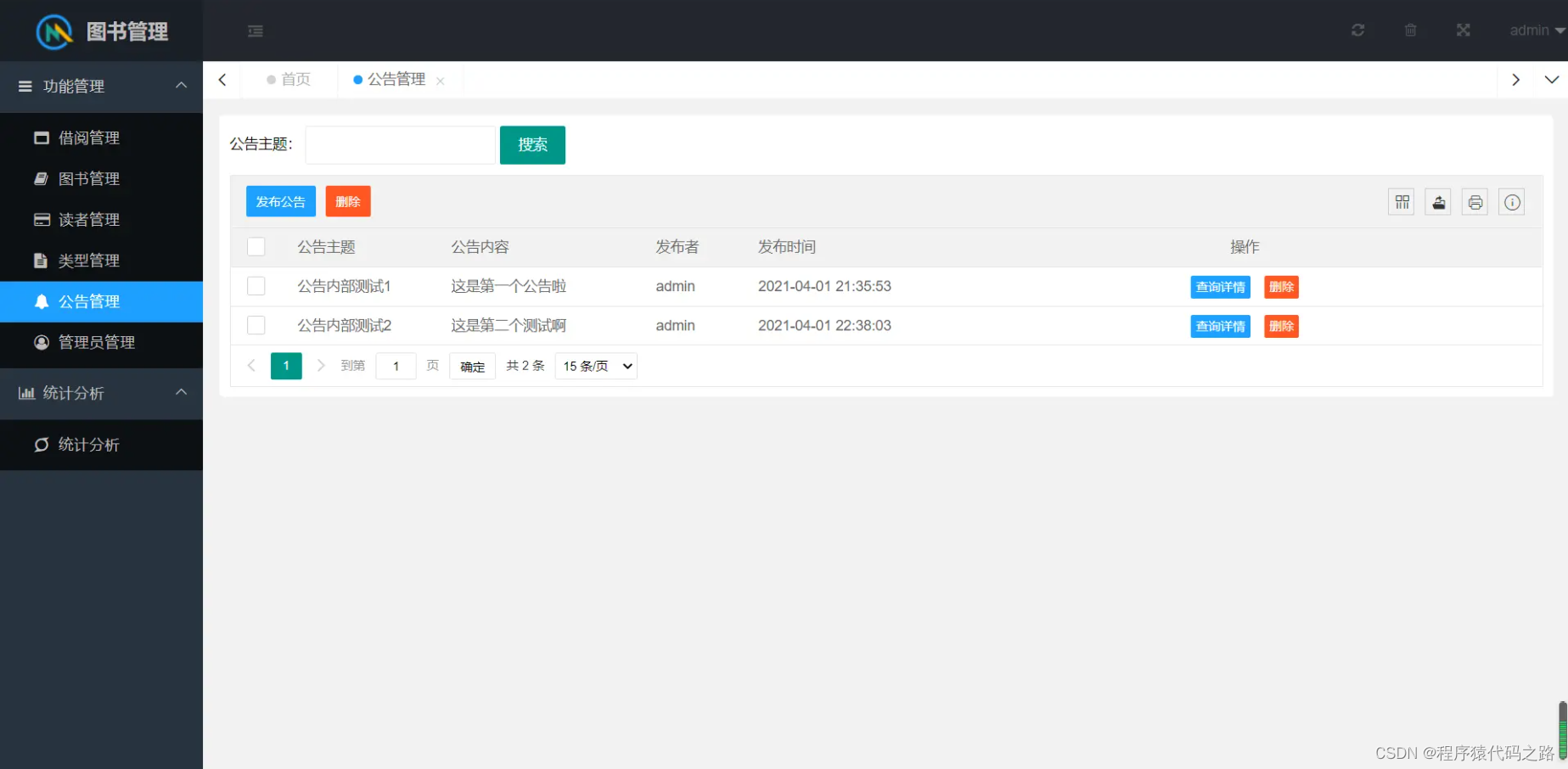1568x769 pixels.
Task: Collapse the 统计分析 sidebar section
Action: click(x=101, y=393)
